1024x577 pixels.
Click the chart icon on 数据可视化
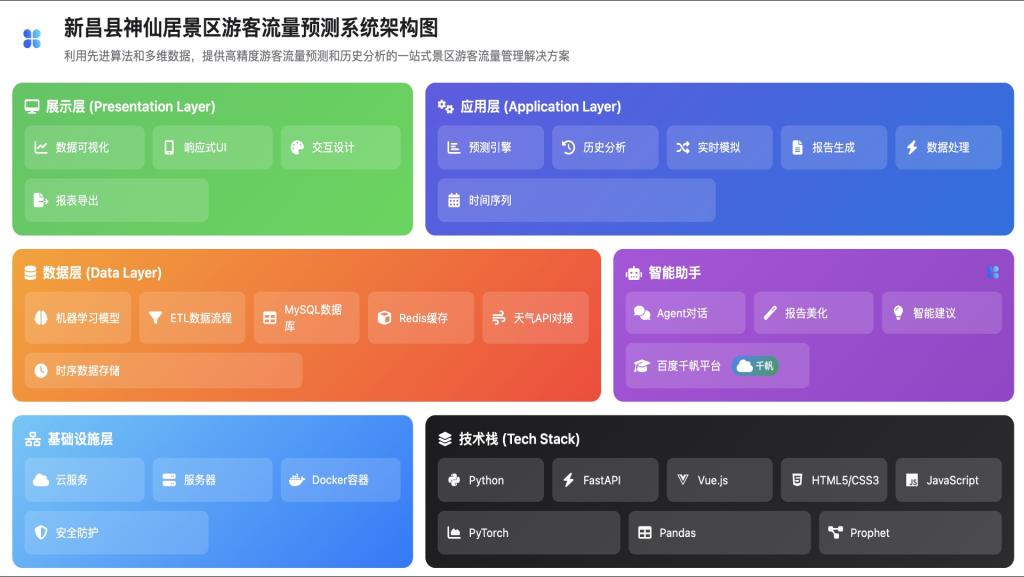click(41, 147)
